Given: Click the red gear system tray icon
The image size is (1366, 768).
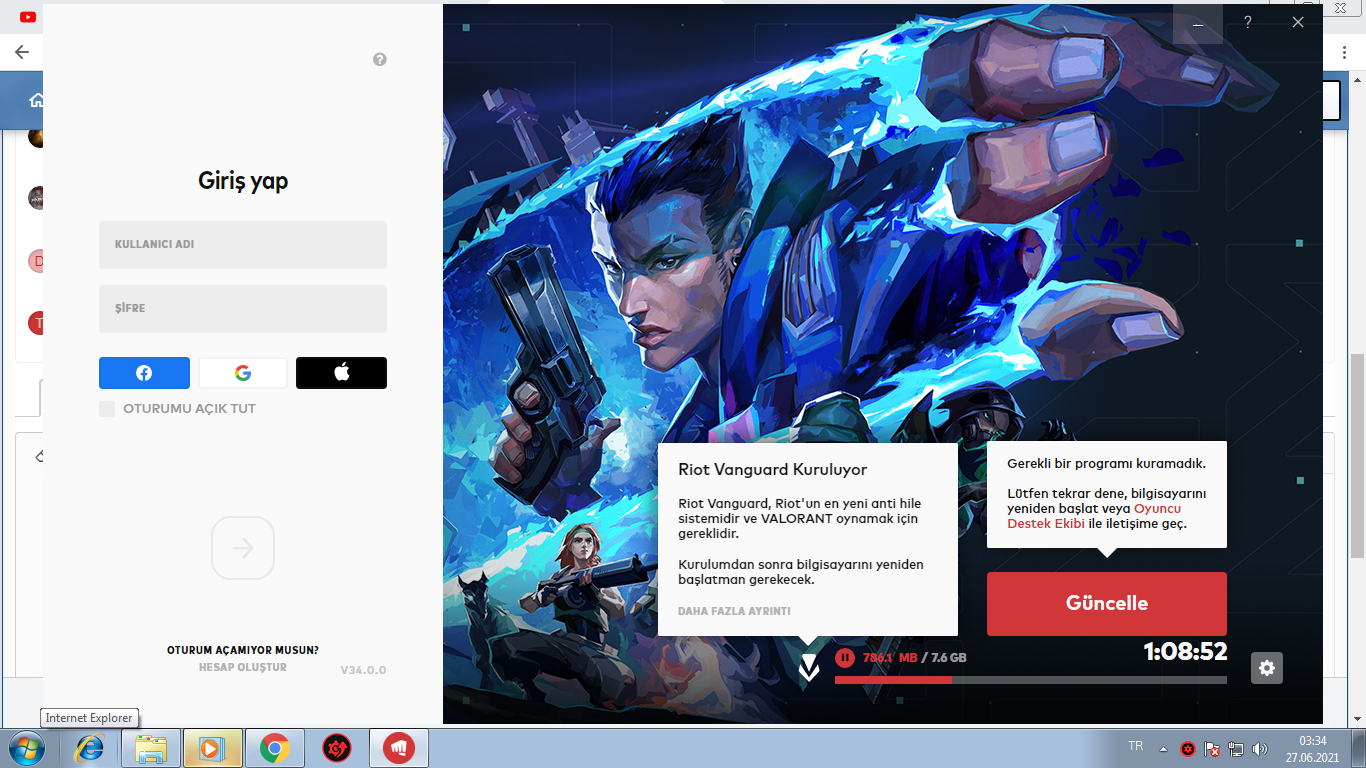Looking at the screenshot, I should (1187, 749).
